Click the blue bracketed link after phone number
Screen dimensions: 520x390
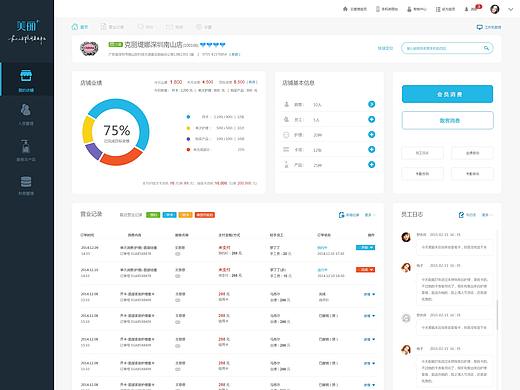[x=234, y=54]
